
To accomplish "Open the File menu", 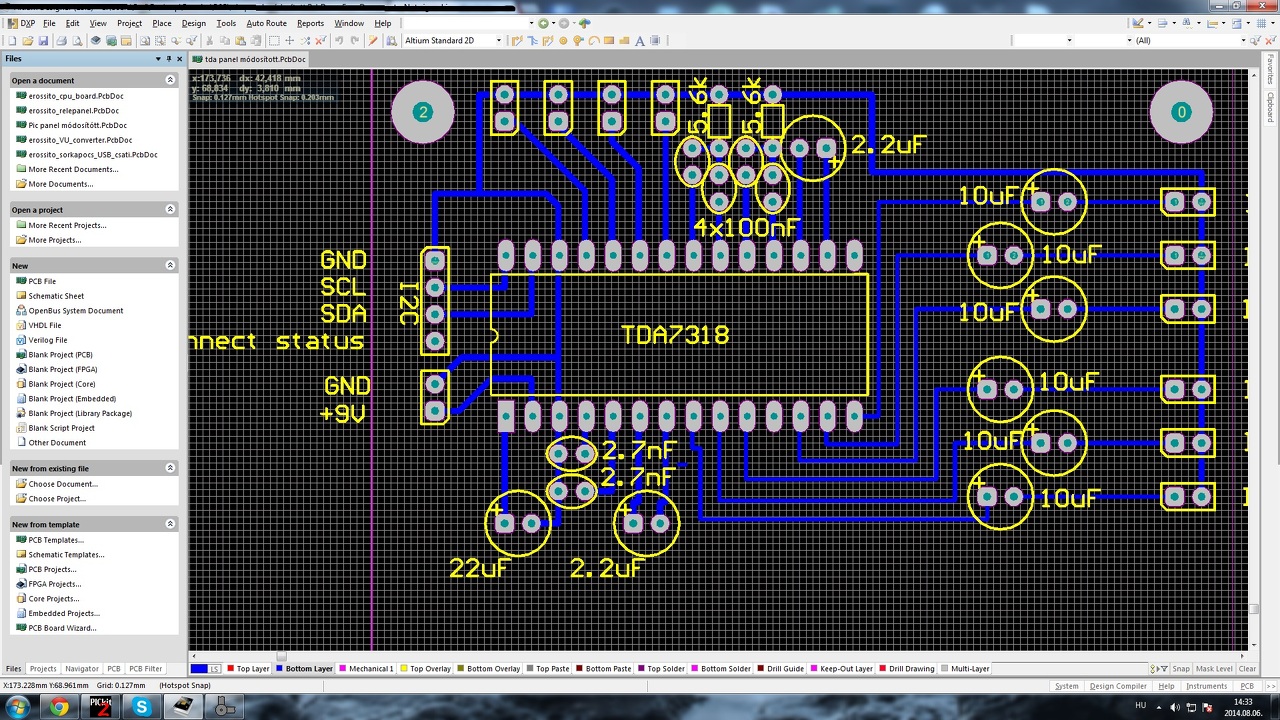I will [49, 23].
